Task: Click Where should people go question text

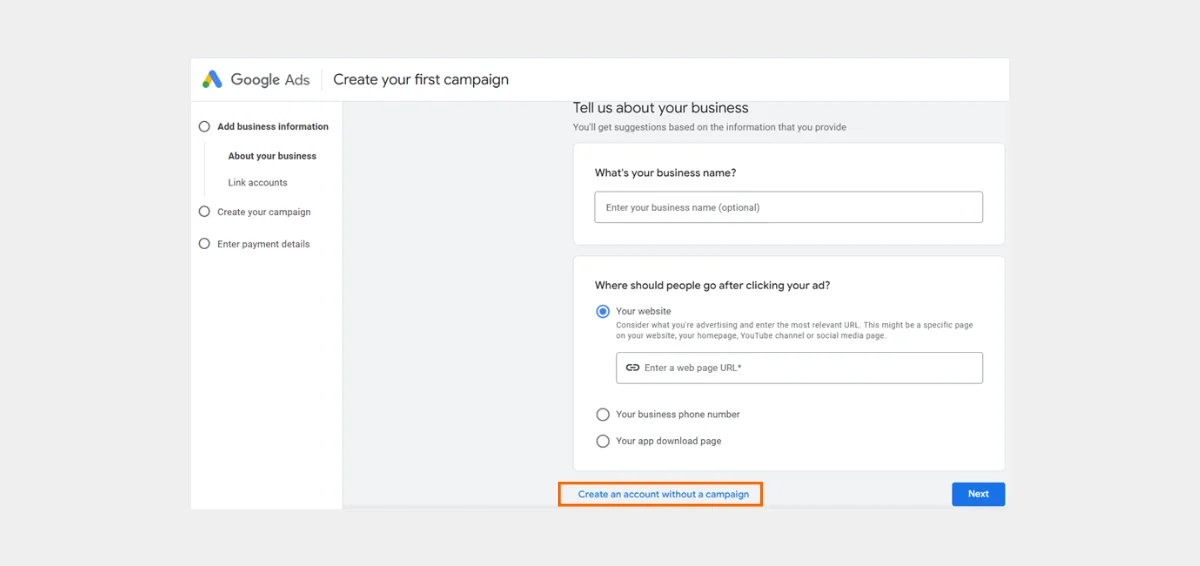Action: click(x=712, y=286)
